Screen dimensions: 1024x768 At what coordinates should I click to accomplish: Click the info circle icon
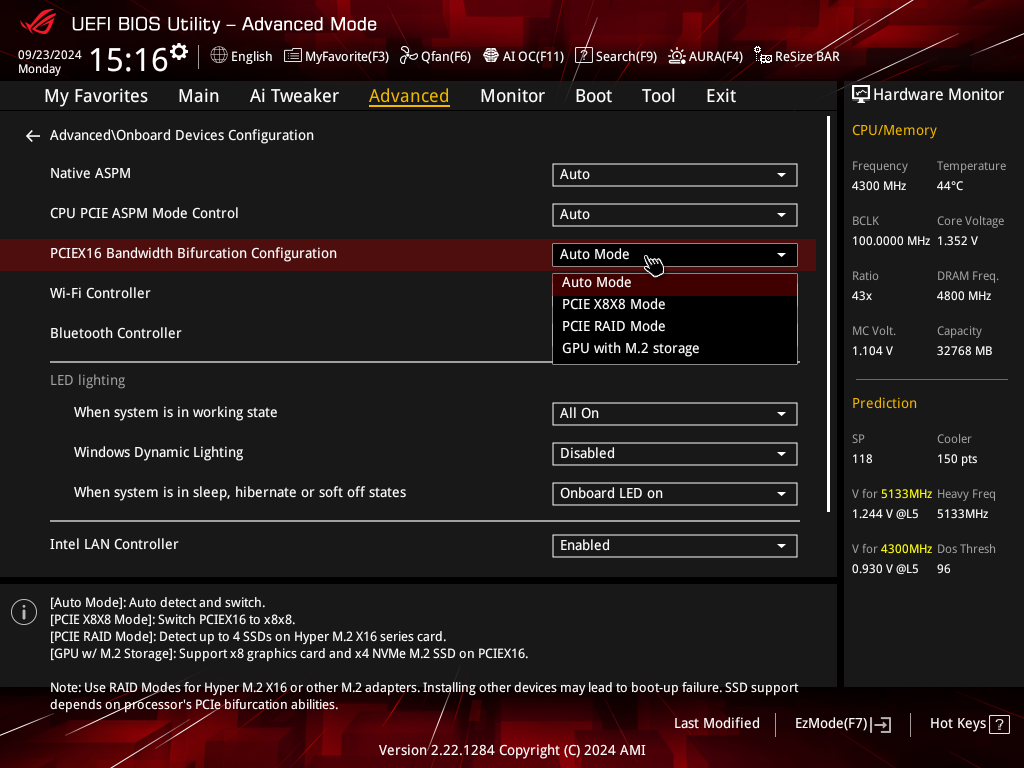click(24, 612)
